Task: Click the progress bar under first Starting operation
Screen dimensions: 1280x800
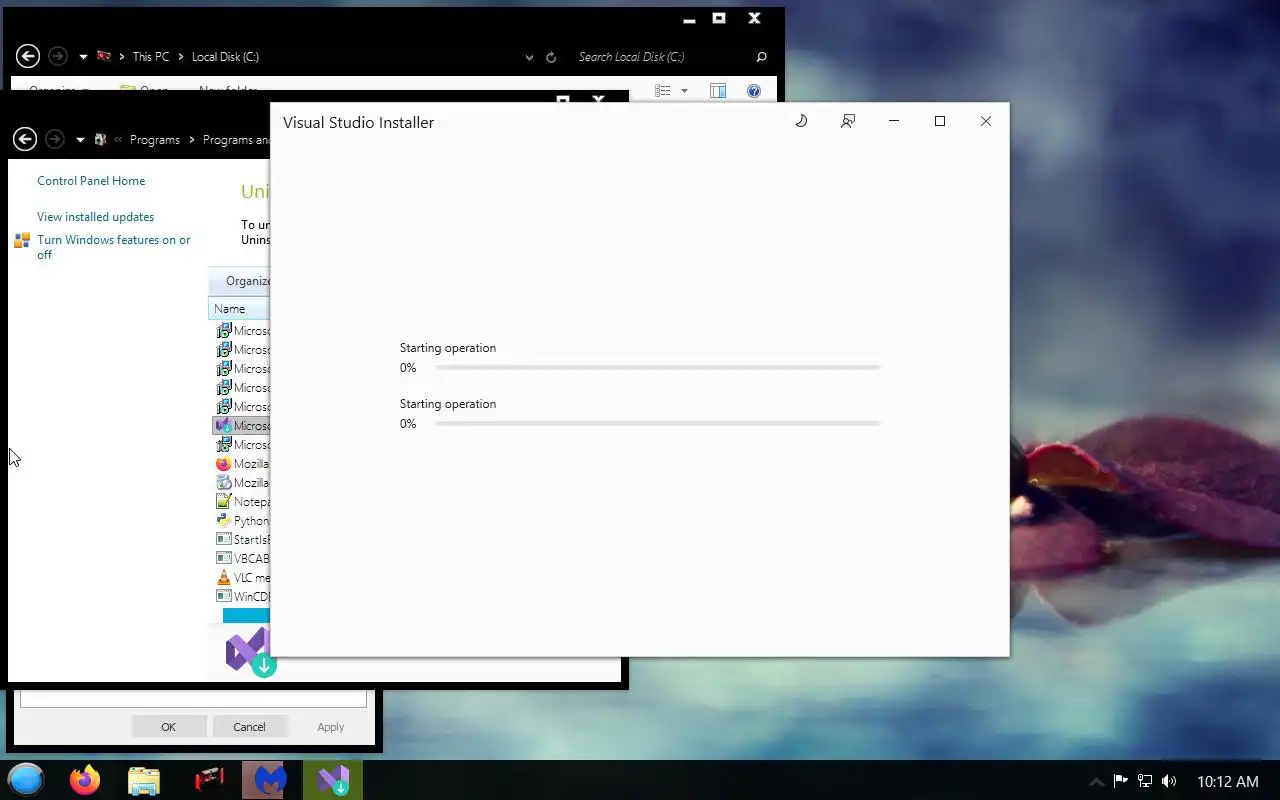Action: coord(657,368)
